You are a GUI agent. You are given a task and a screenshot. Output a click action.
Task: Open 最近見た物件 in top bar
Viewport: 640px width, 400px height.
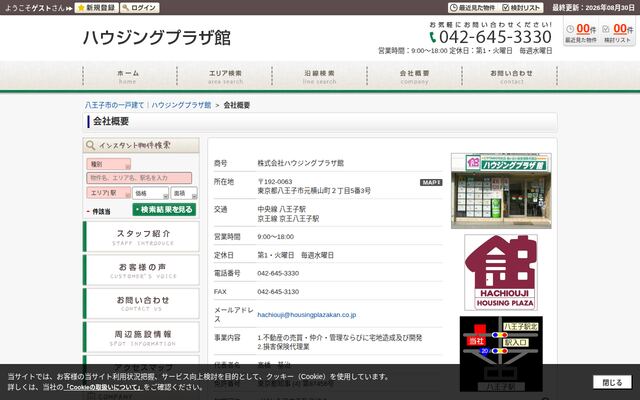tap(473, 8)
